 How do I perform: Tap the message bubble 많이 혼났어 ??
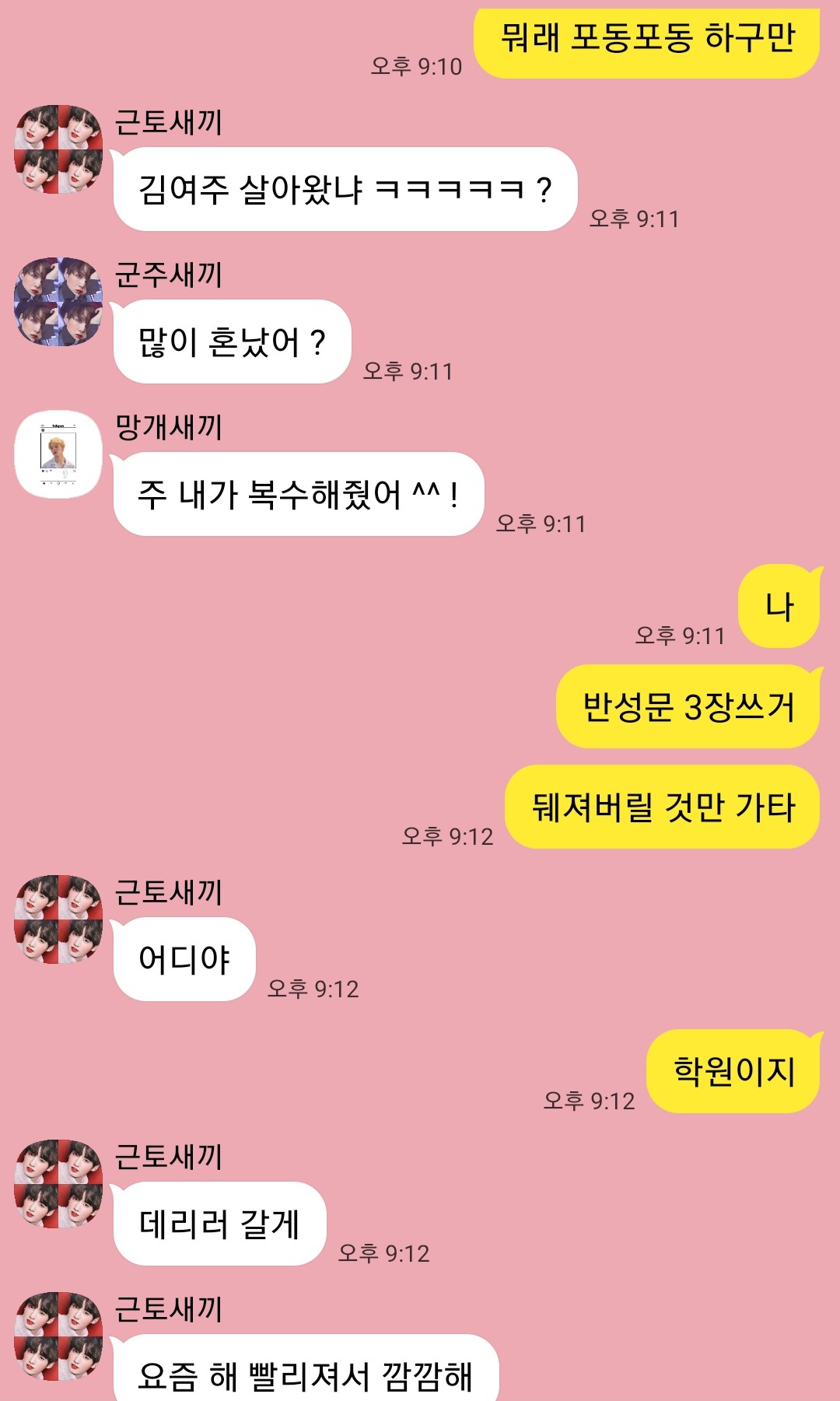pyautogui.click(x=233, y=341)
